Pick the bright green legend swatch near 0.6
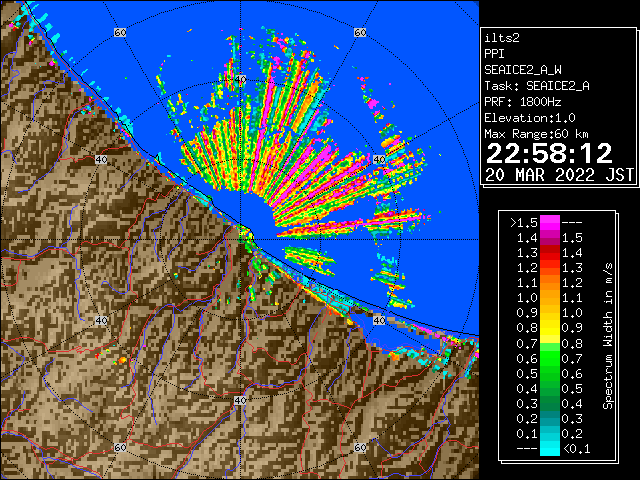 550,358
